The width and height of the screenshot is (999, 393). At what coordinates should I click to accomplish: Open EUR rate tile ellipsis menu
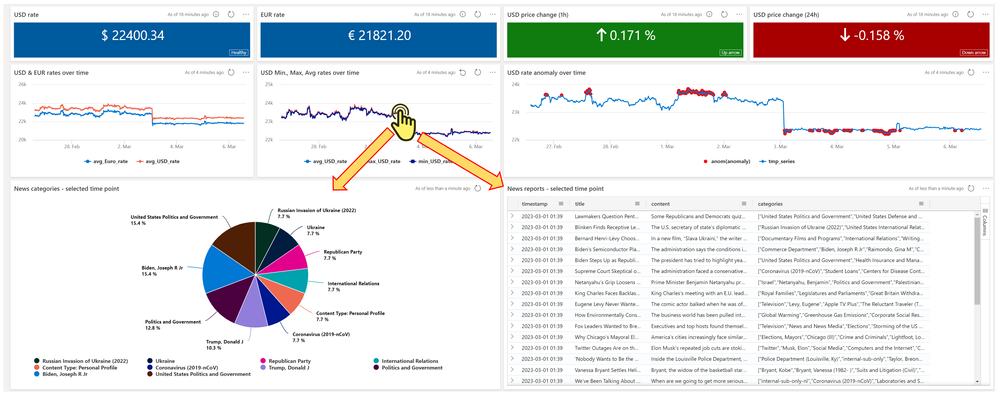pos(492,13)
